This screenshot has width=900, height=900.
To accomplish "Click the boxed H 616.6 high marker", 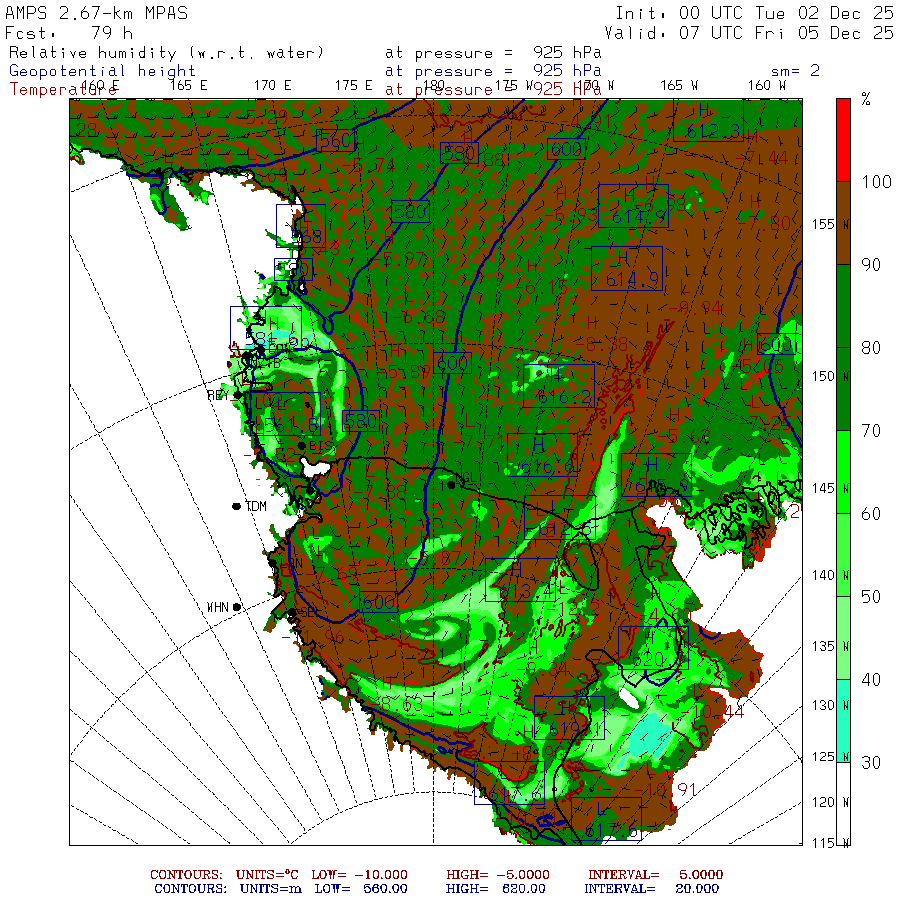I will [542, 455].
